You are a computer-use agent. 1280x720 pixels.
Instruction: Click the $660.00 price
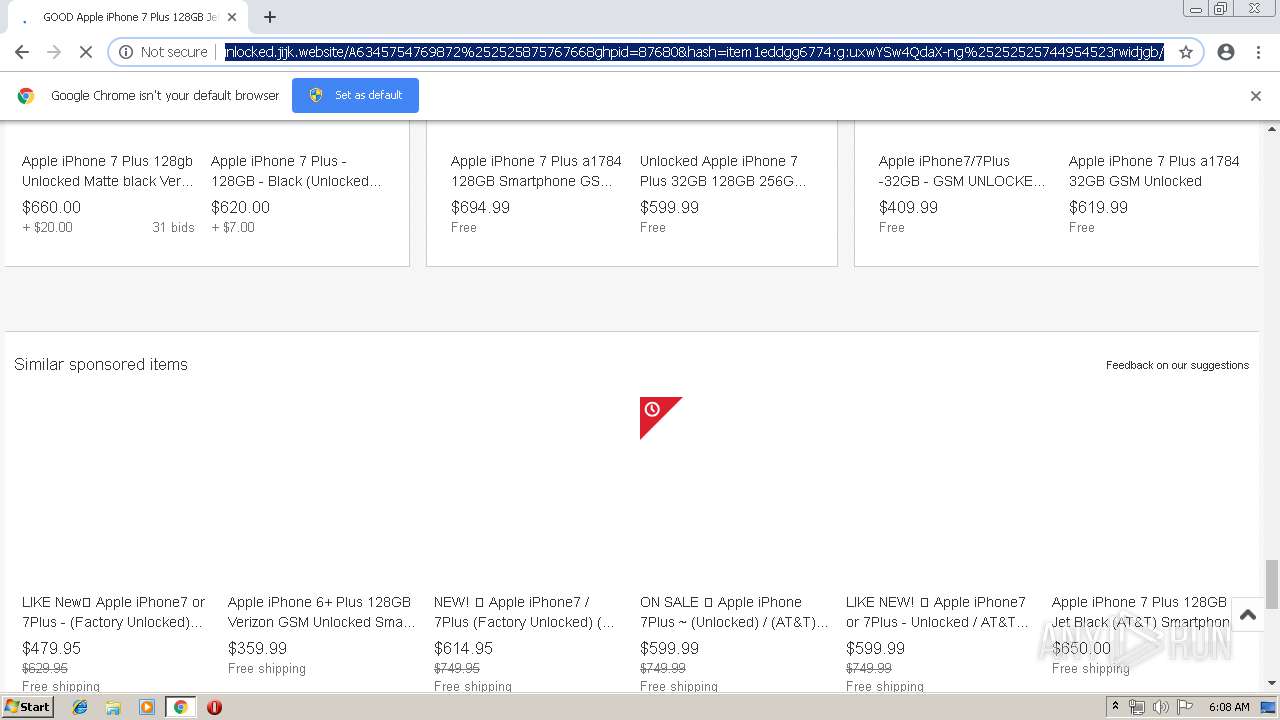[x=51, y=208]
